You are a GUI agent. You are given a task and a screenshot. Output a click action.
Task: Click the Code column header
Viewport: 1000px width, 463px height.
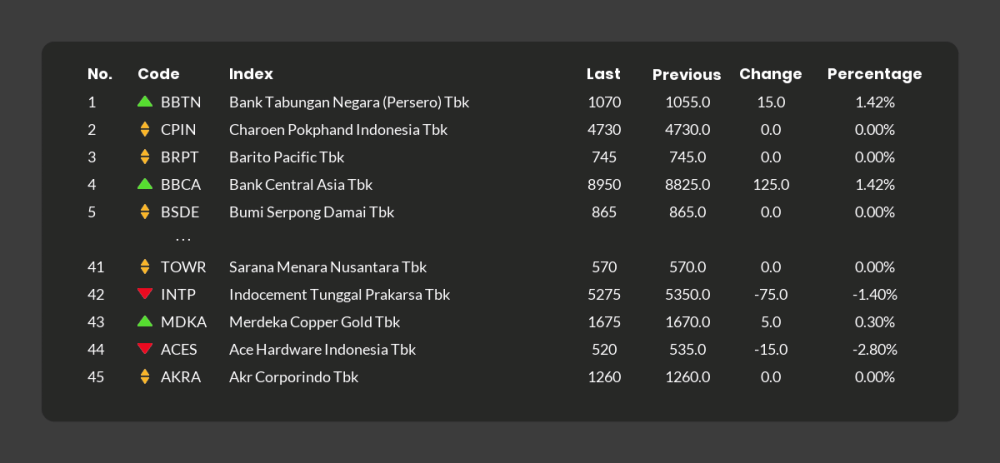click(x=158, y=74)
